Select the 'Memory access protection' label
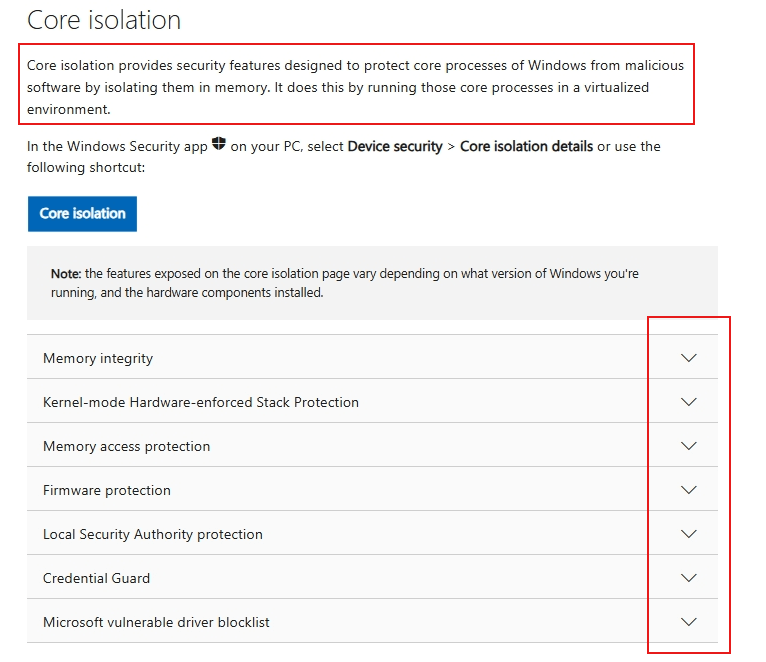Image resolution: width=766 pixels, height=662 pixels. (x=127, y=447)
